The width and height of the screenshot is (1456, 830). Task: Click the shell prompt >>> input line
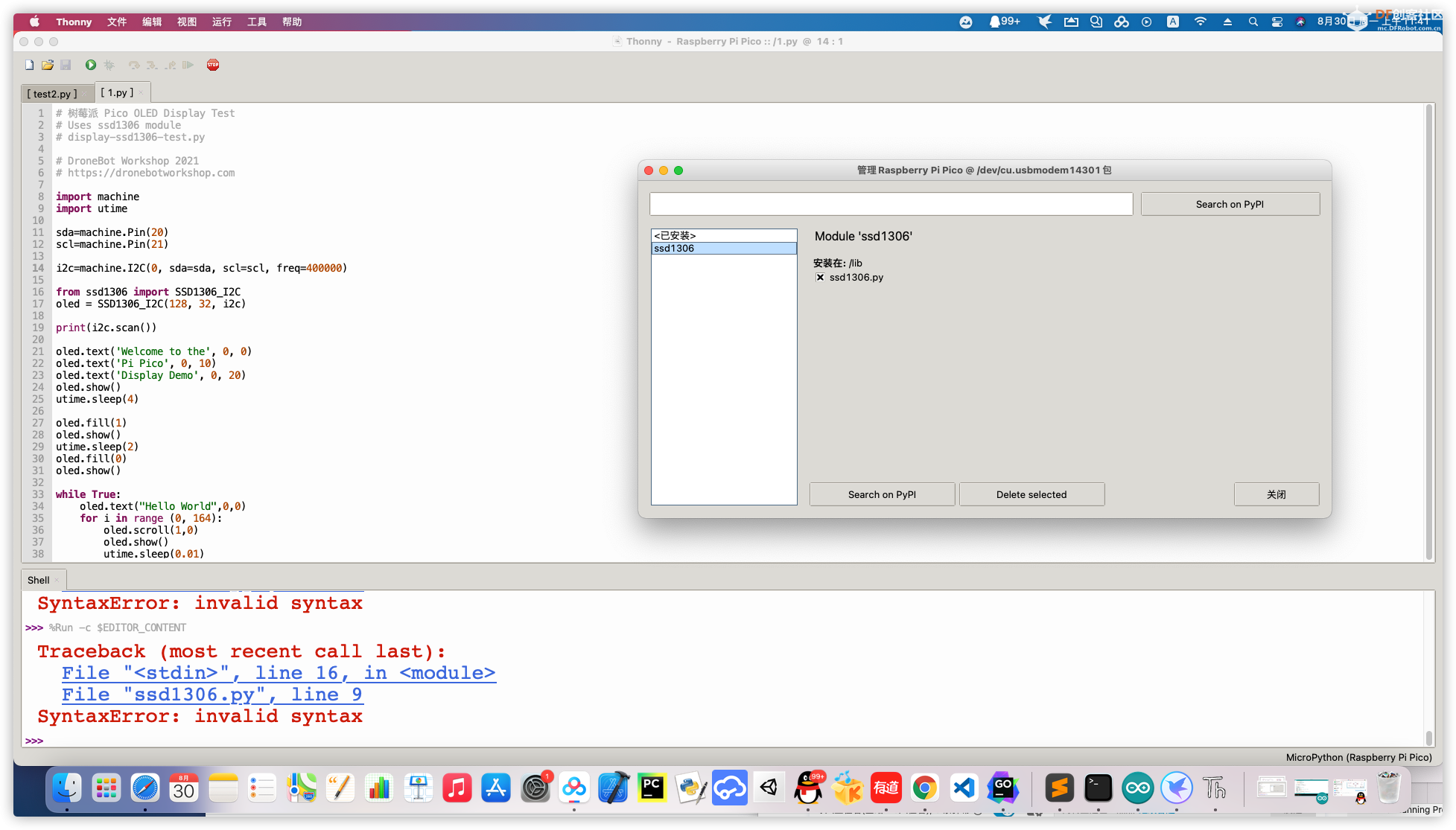tap(722, 741)
